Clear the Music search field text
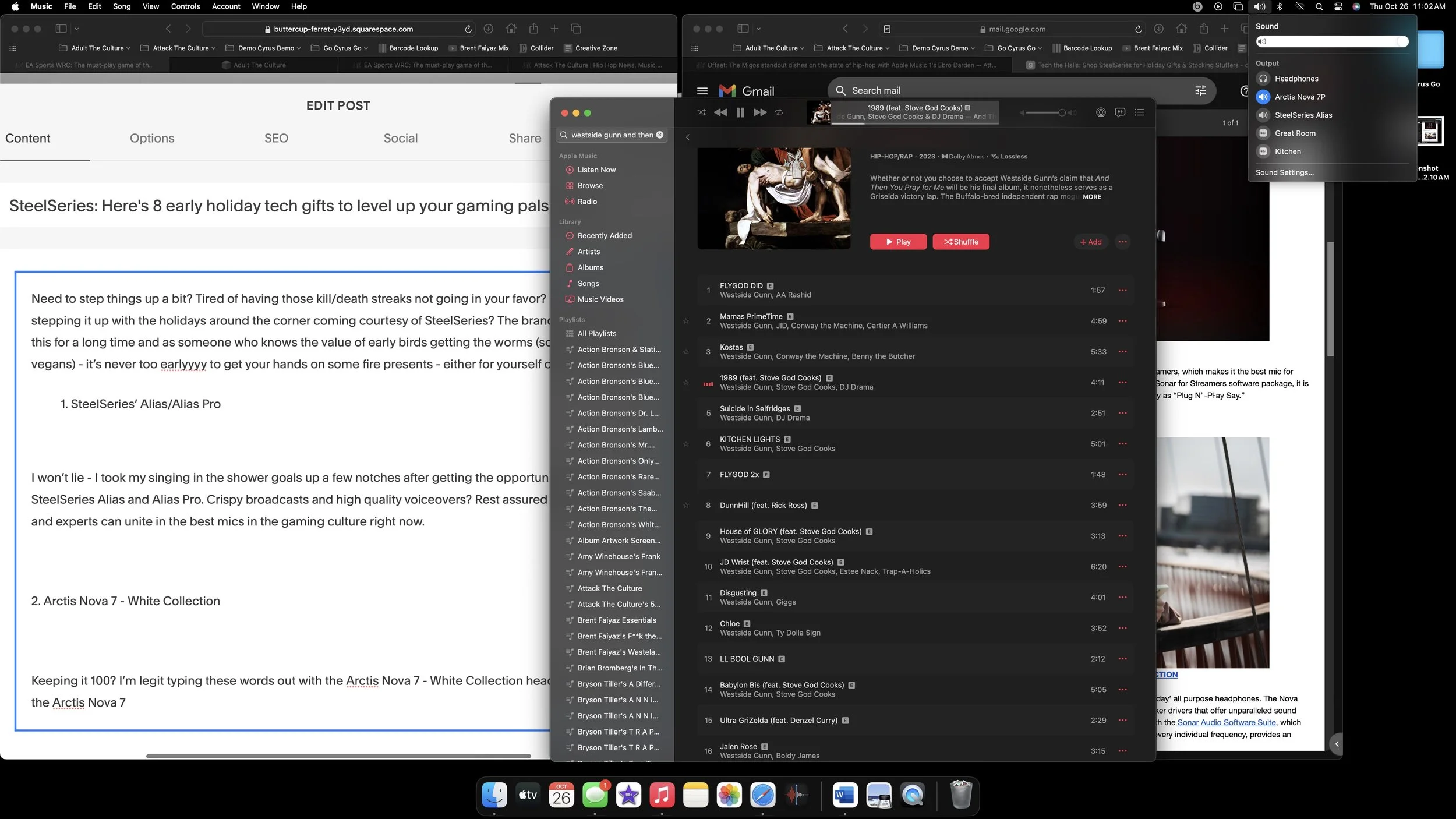 point(660,135)
